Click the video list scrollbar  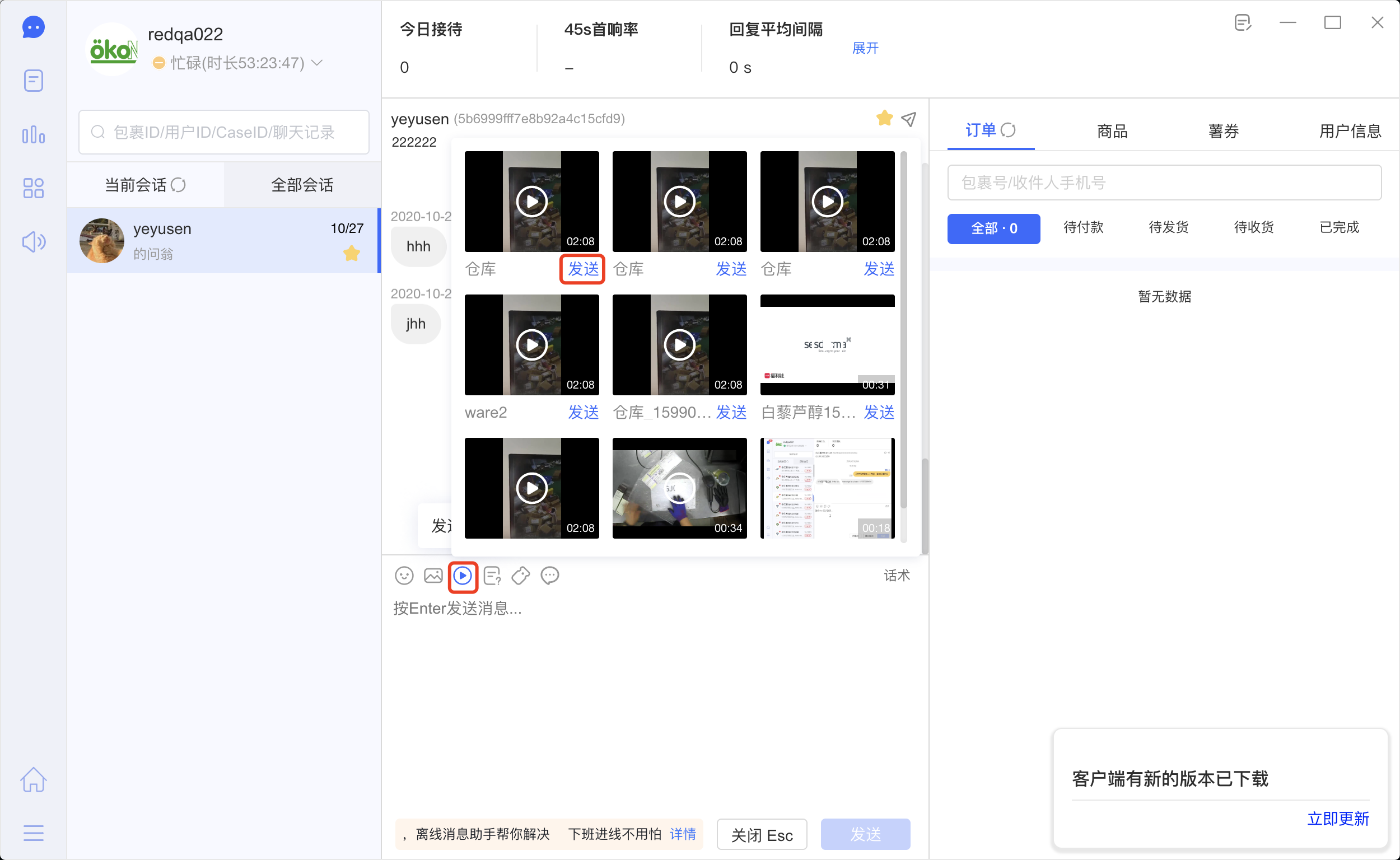tap(903, 330)
